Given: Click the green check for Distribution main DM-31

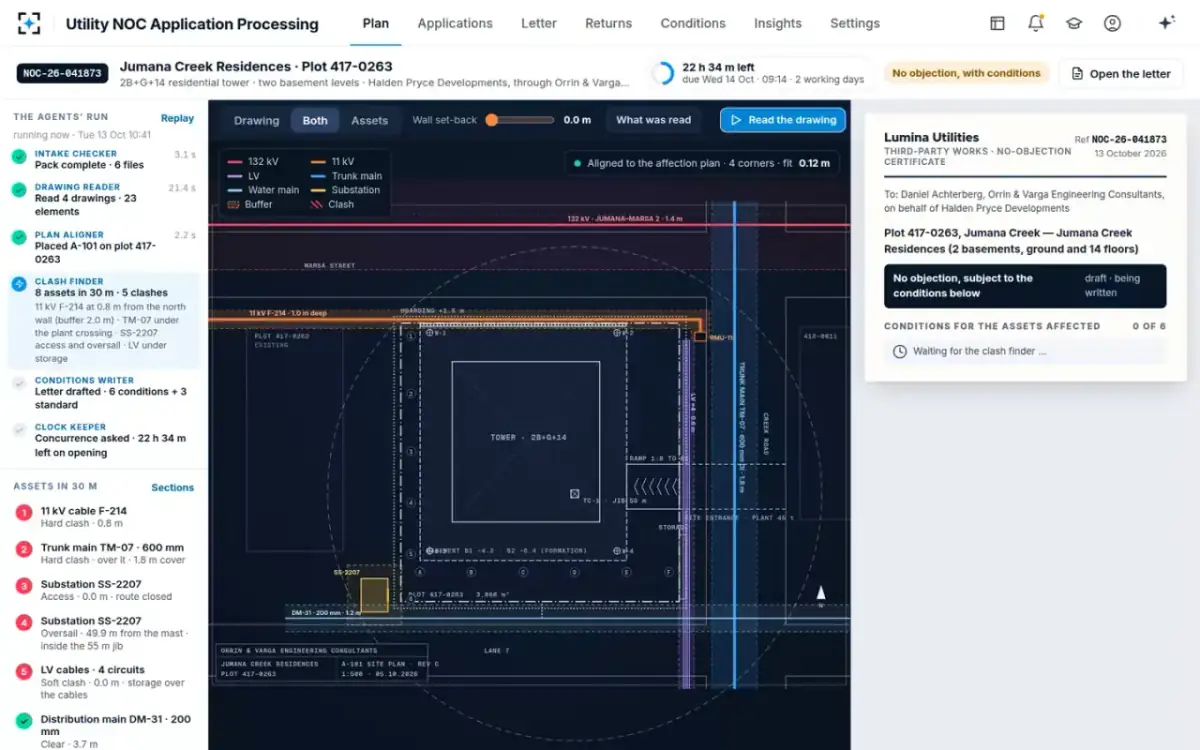Looking at the screenshot, I should [x=24, y=721].
